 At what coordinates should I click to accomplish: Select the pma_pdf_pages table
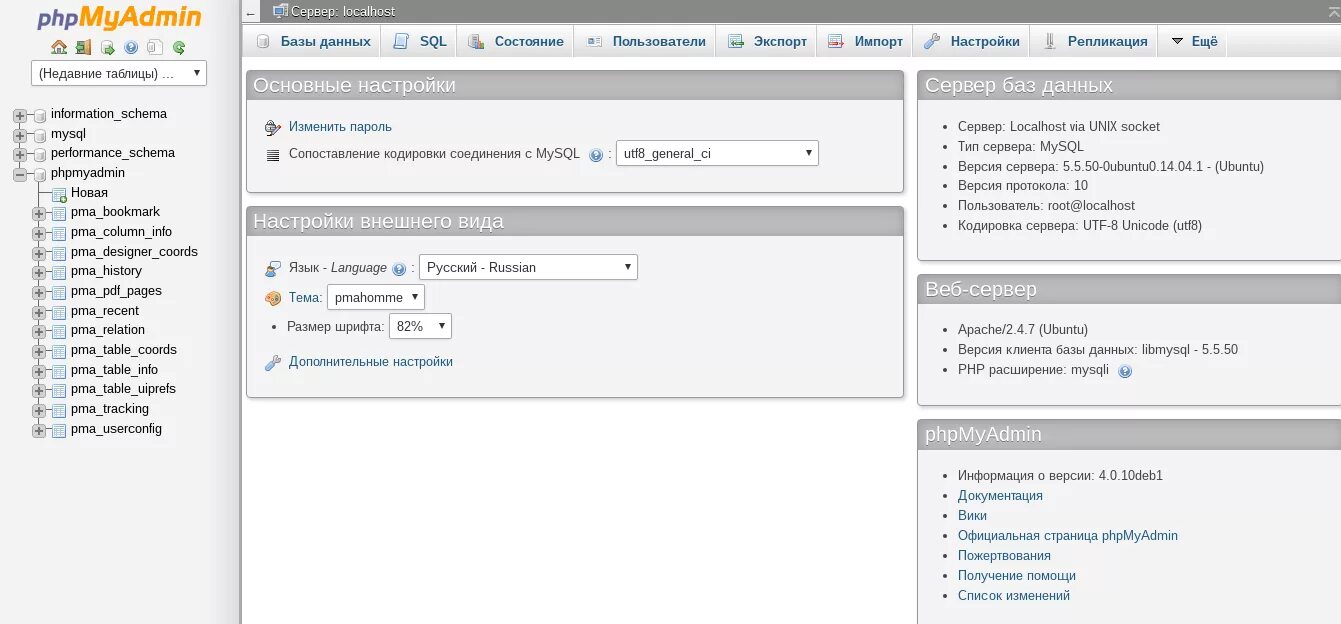click(116, 291)
